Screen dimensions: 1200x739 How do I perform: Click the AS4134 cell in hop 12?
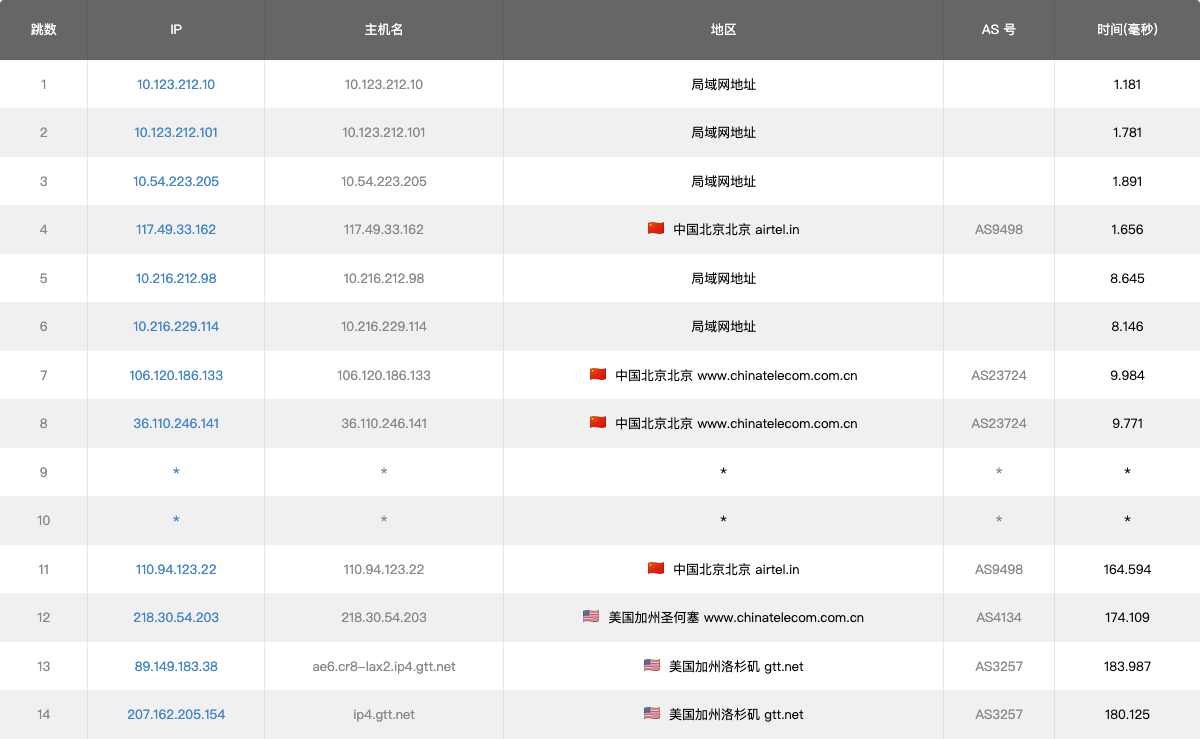tap(999, 618)
